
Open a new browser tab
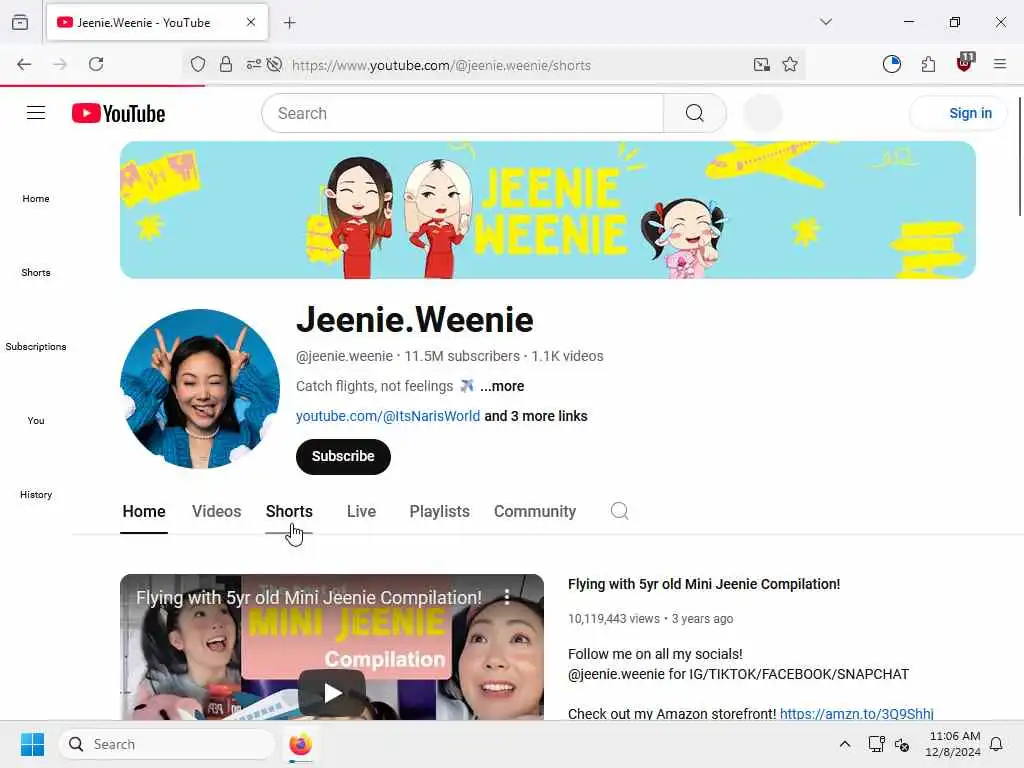[290, 23]
